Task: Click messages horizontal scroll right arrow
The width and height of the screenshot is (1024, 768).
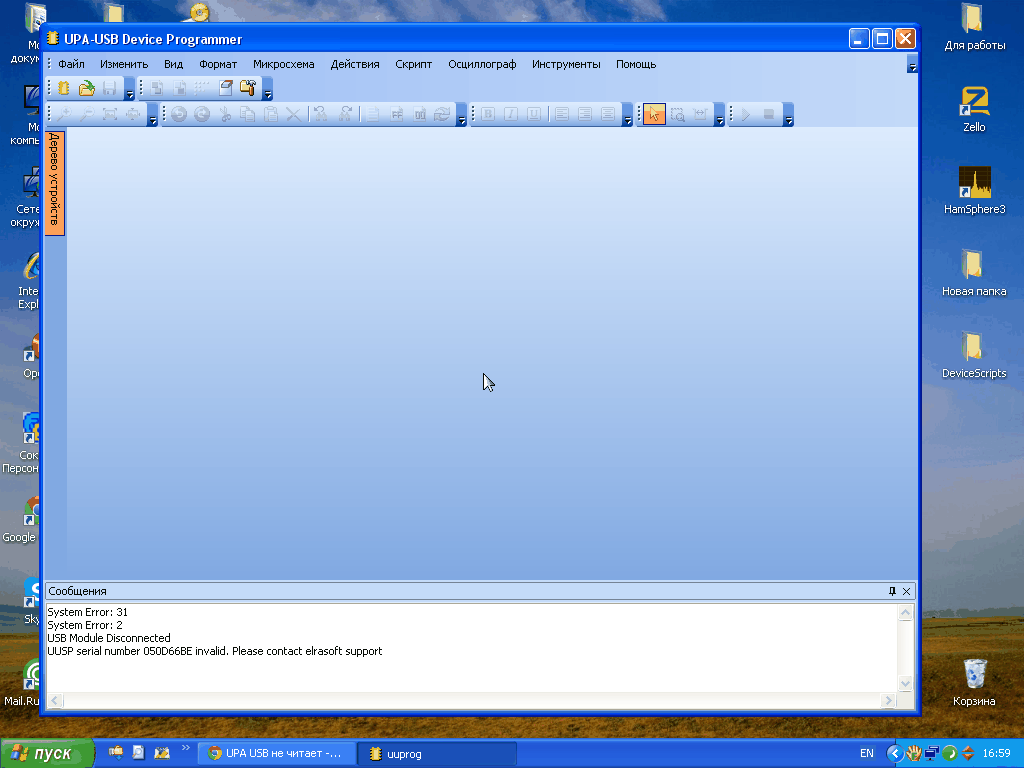Action: pyautogui.click(x=888, y=700)
